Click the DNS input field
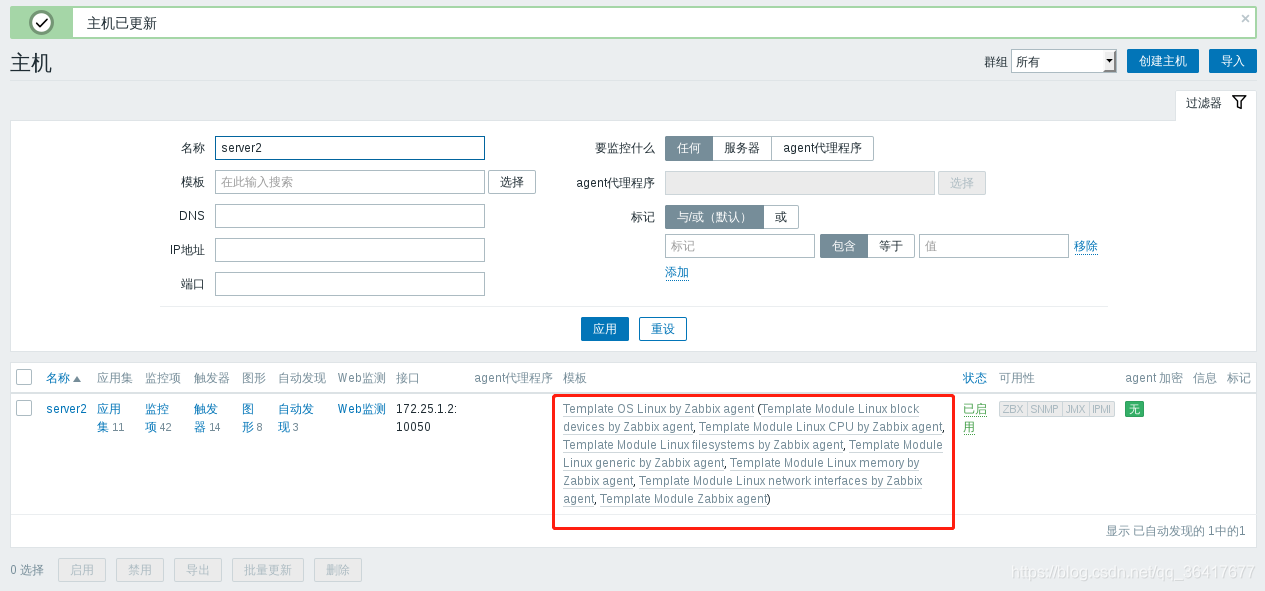1265x591 pixels. click(x=350, y=216)
